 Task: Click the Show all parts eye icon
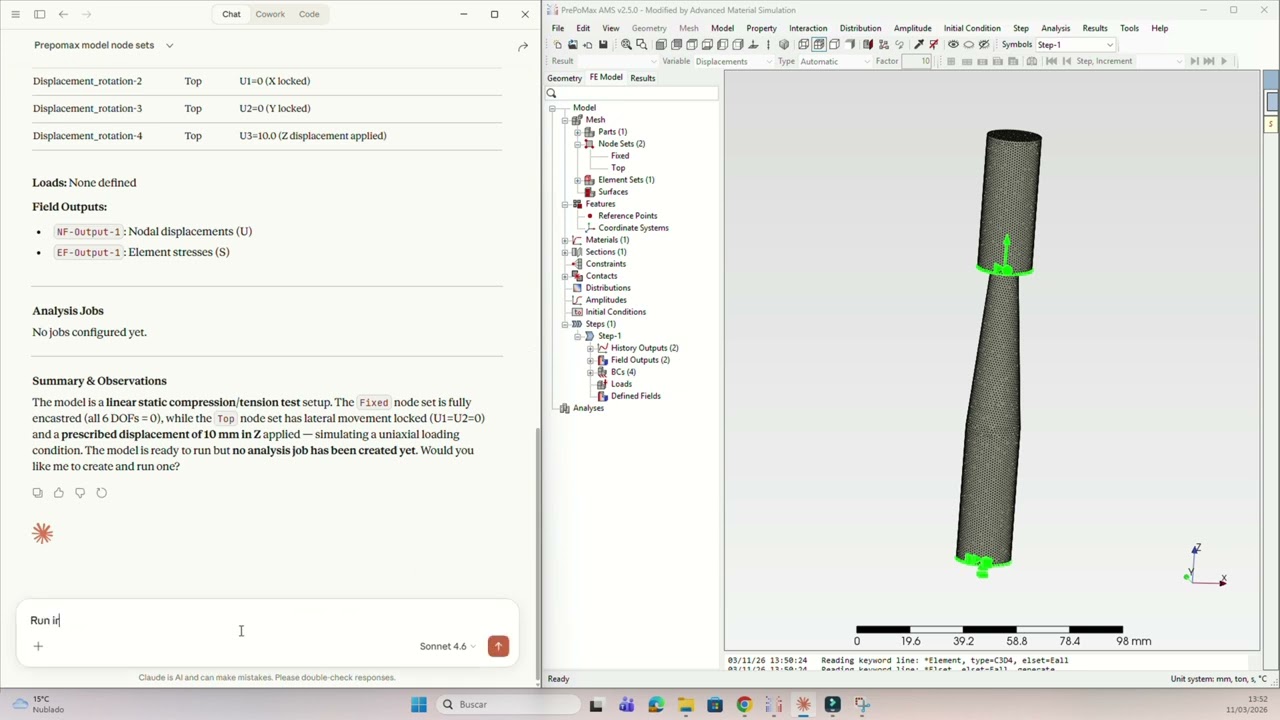pyautogui.click(x=953, y=45)
